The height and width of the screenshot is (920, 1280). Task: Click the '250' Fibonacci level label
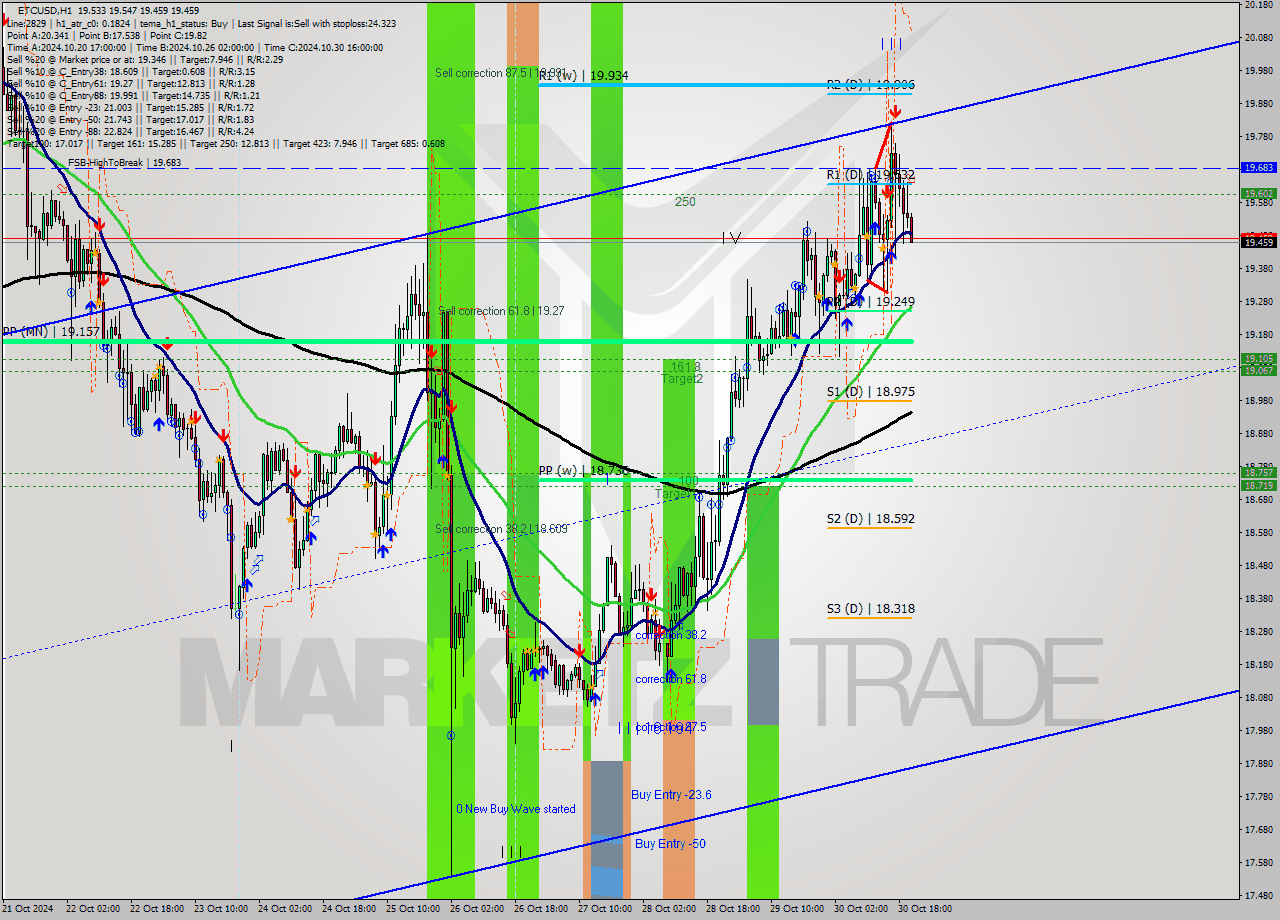tap(684, 201)
